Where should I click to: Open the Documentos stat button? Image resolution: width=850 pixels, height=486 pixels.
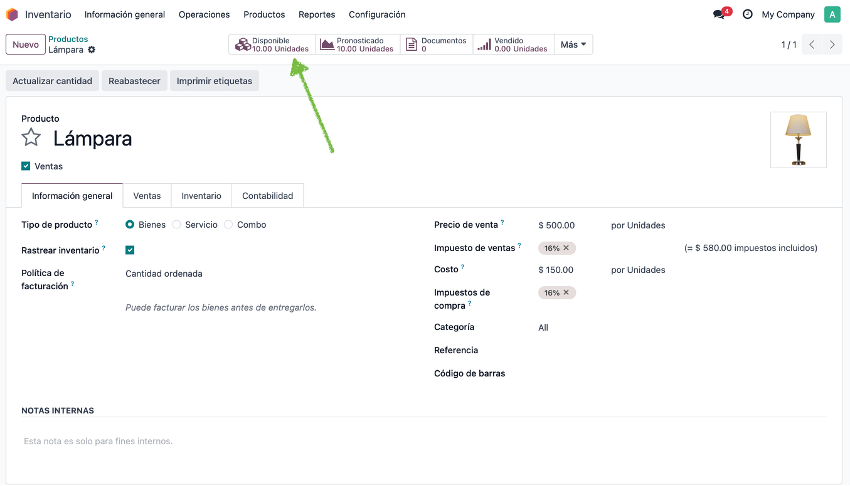coord(436,44)
